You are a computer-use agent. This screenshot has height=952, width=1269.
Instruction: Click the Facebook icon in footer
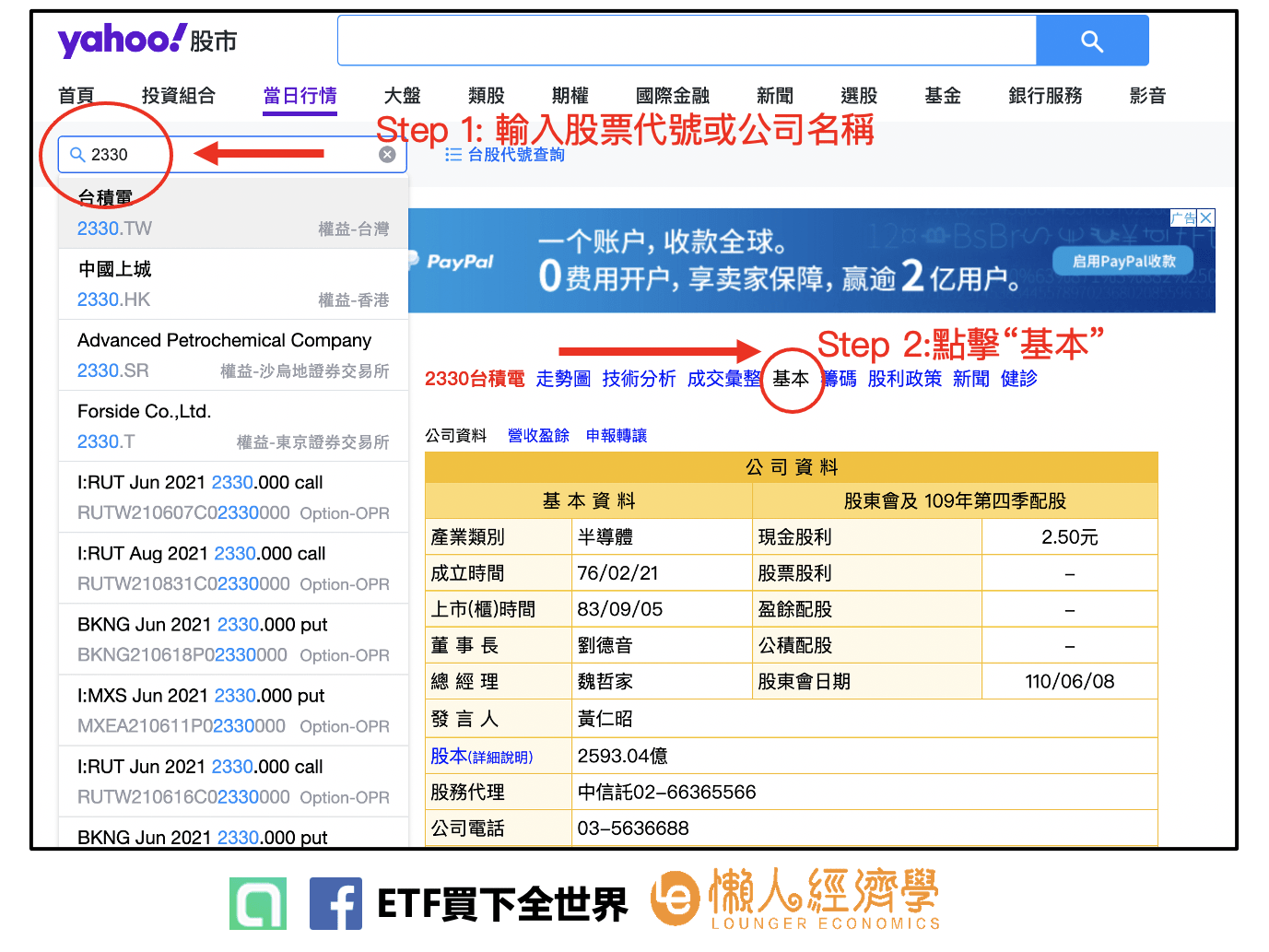[x=335, y=903]
